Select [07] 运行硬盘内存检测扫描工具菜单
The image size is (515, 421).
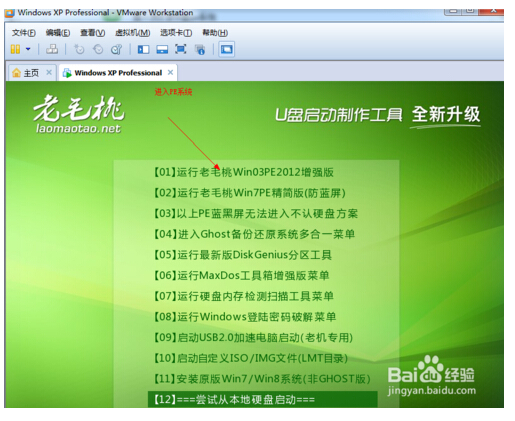[x=243, y=296]
